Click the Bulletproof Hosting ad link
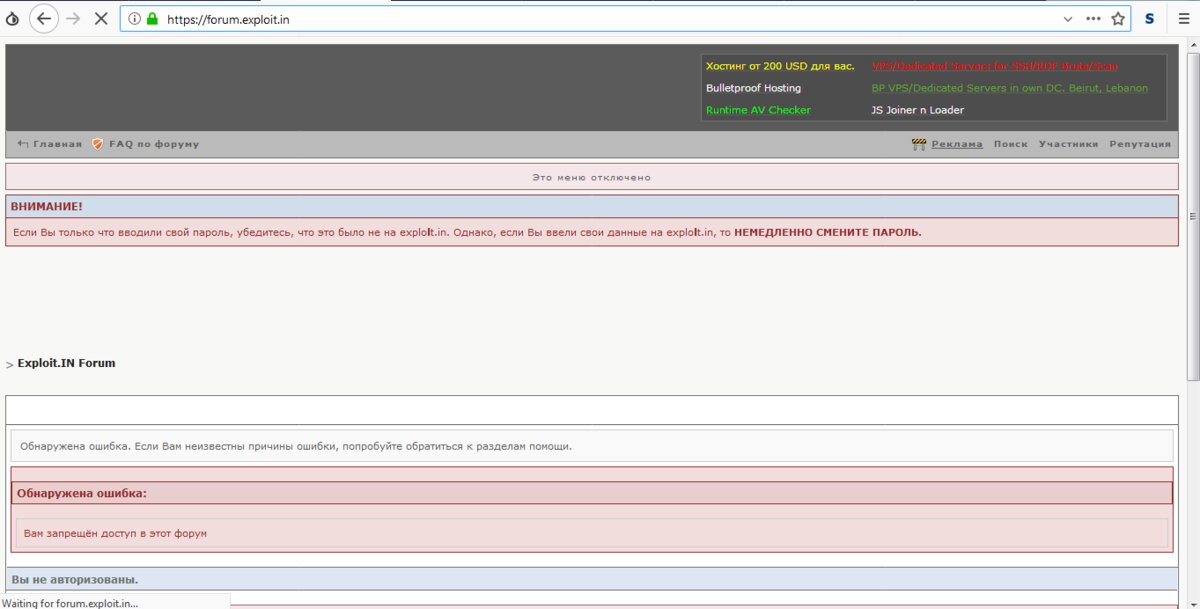The width and height of the screenshot is (1200, 609). [x=753, y=88]
